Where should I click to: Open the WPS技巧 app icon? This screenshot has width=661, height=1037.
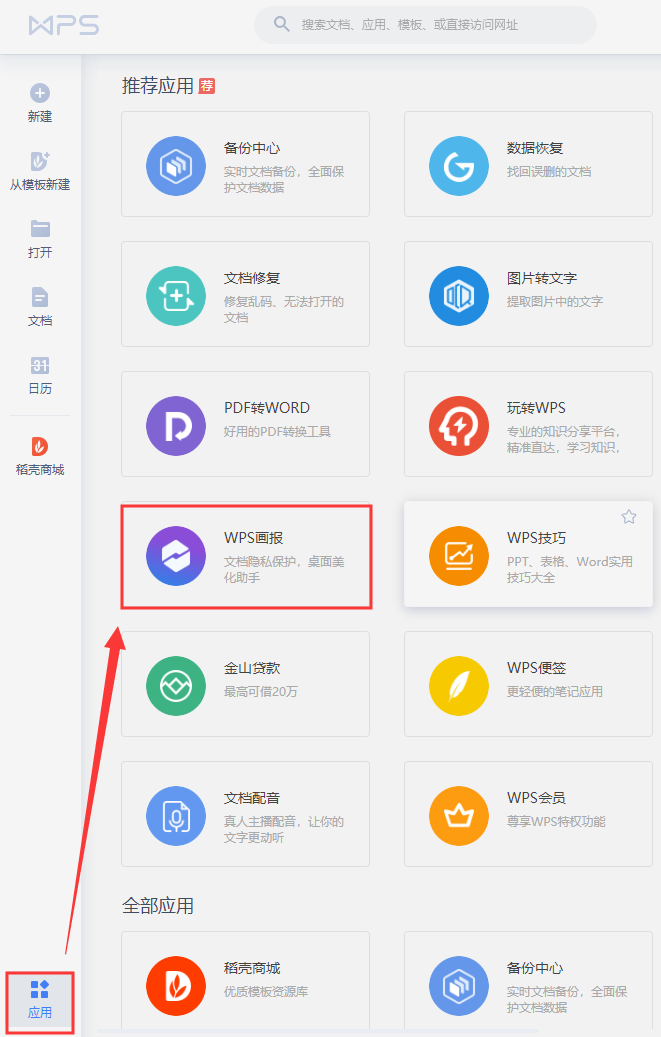coord(459,556)
